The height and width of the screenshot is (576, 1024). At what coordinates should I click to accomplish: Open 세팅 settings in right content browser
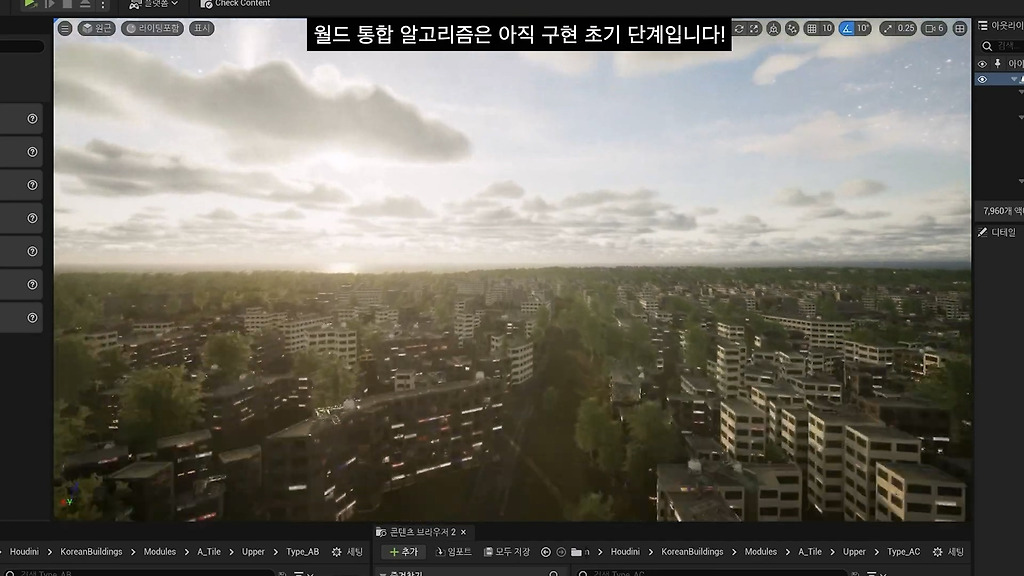[x=949, y=552]
